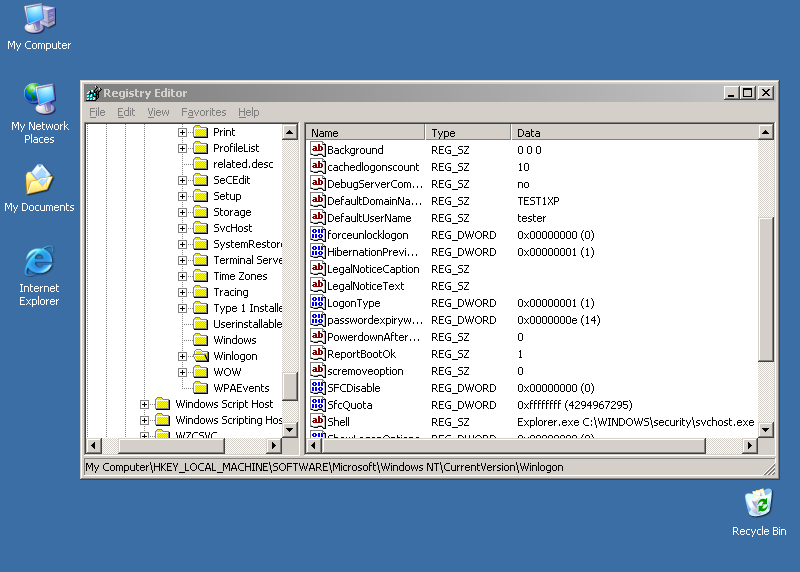Expand the Tracing key

click(182, 292)
